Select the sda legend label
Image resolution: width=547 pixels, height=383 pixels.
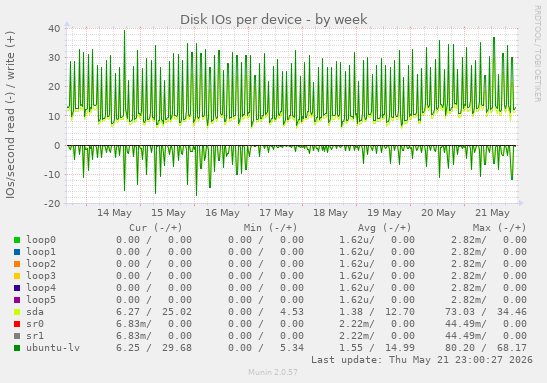pos(35,311)
